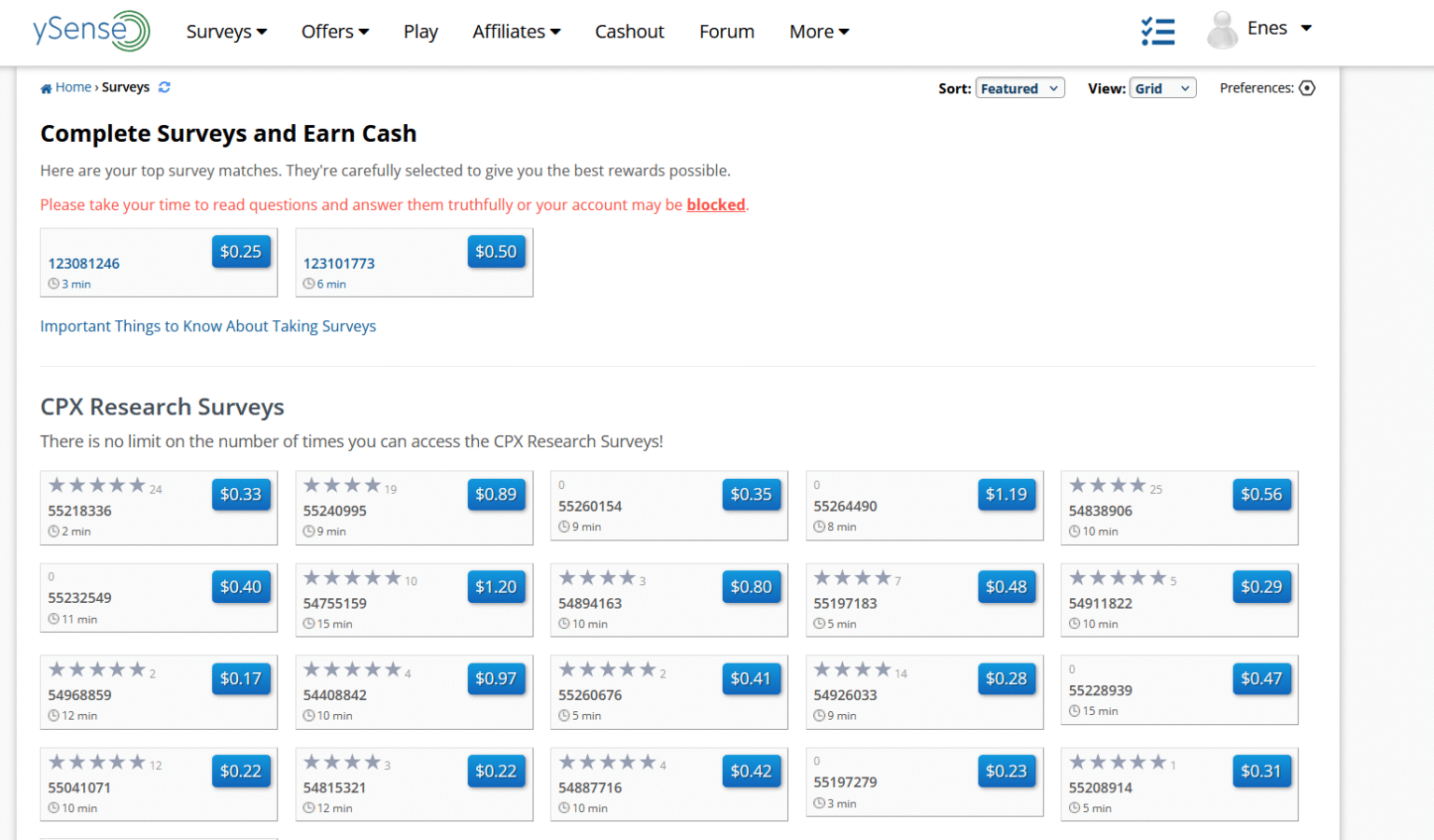Click the clock icon on survey 123081246
This screenshot has height=840, width=1434.
[53, 284]
